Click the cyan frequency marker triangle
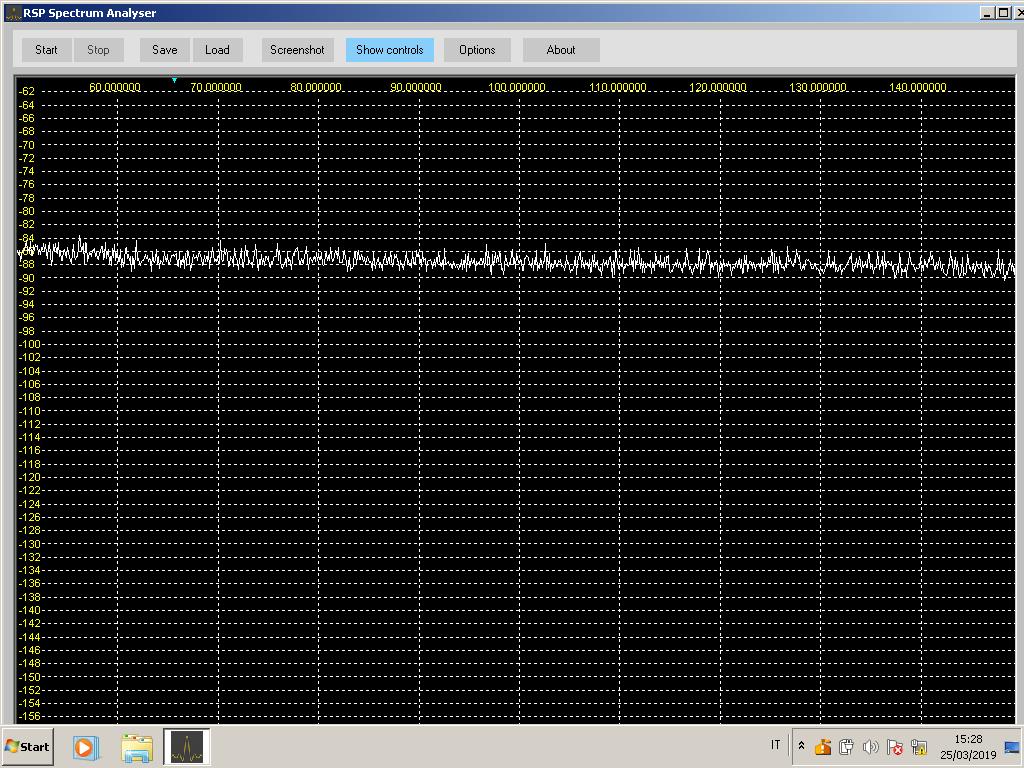Screen dimensions: 1024x768 point(174,80)
